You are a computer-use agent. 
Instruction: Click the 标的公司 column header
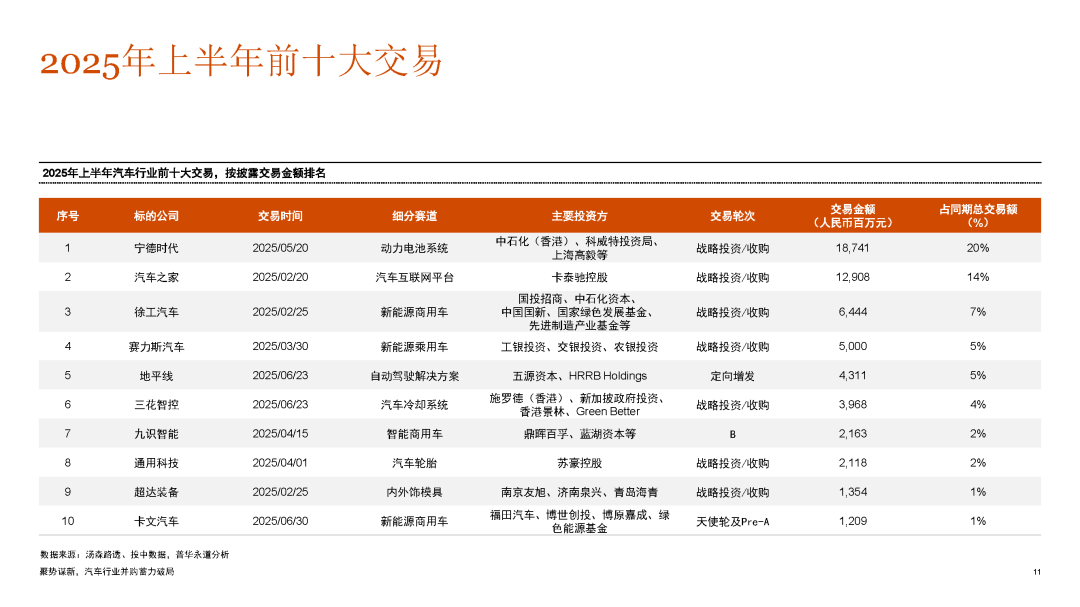click(x=156, y=216)
